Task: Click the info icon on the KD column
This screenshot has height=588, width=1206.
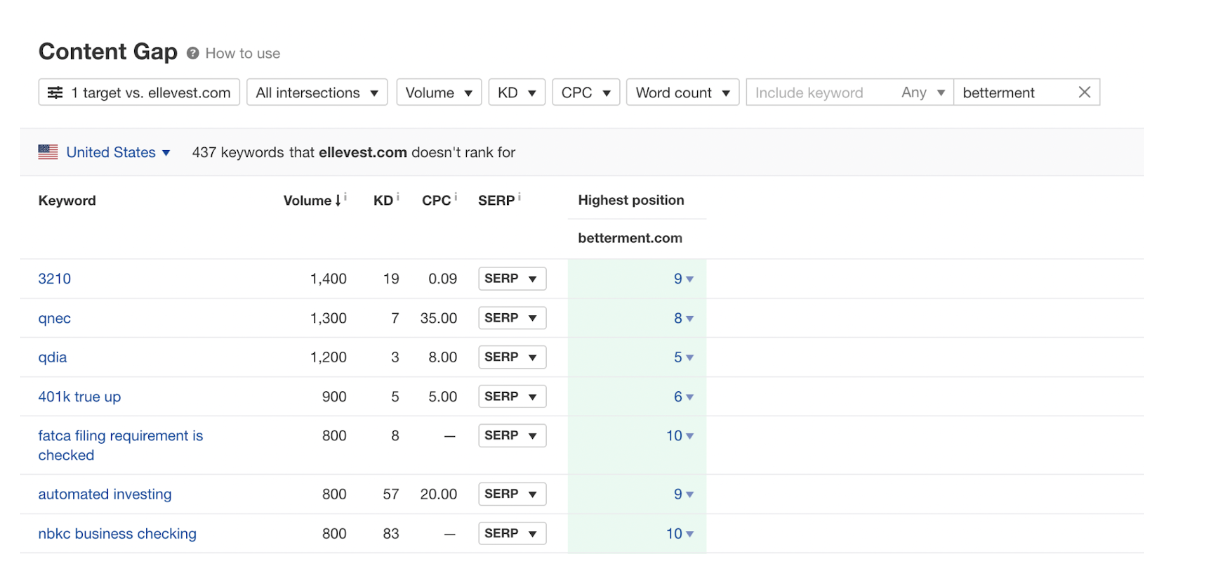Action: (396, 194)
